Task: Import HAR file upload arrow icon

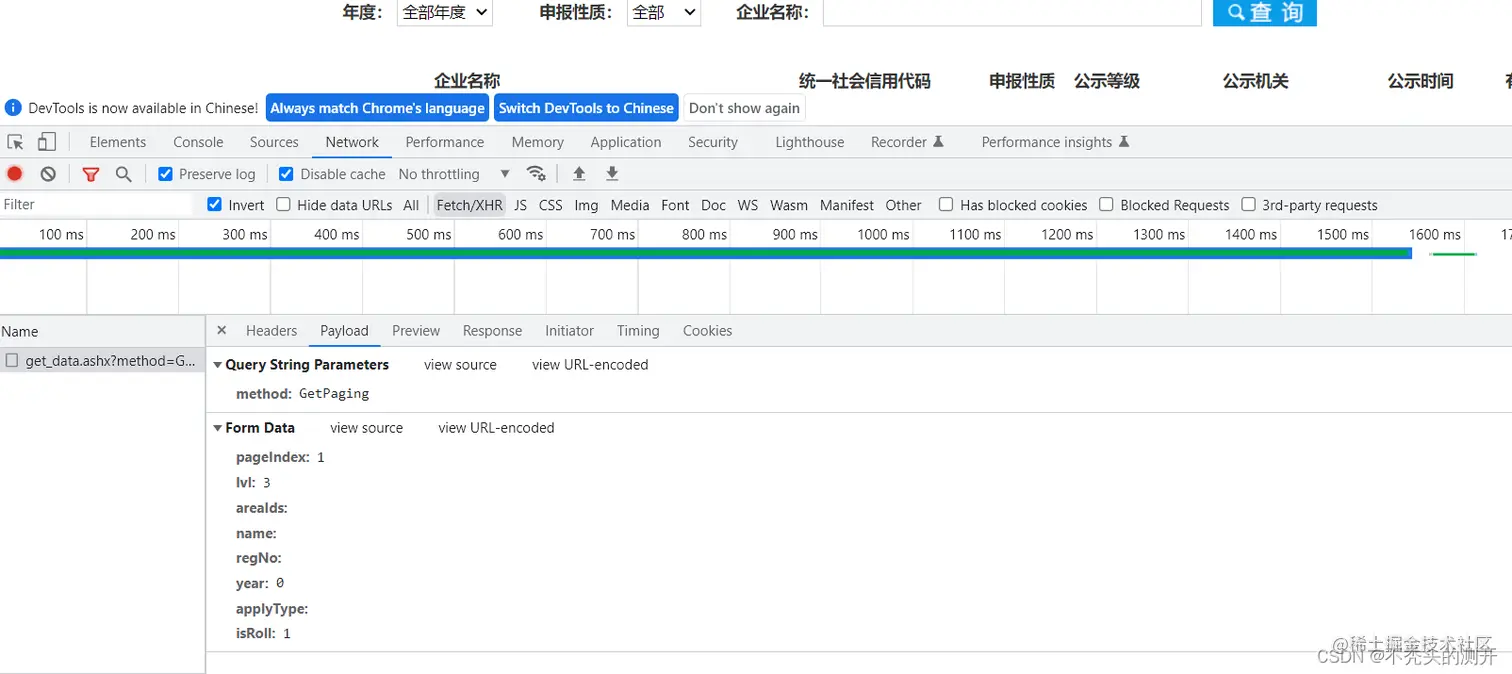Action: 579,174
